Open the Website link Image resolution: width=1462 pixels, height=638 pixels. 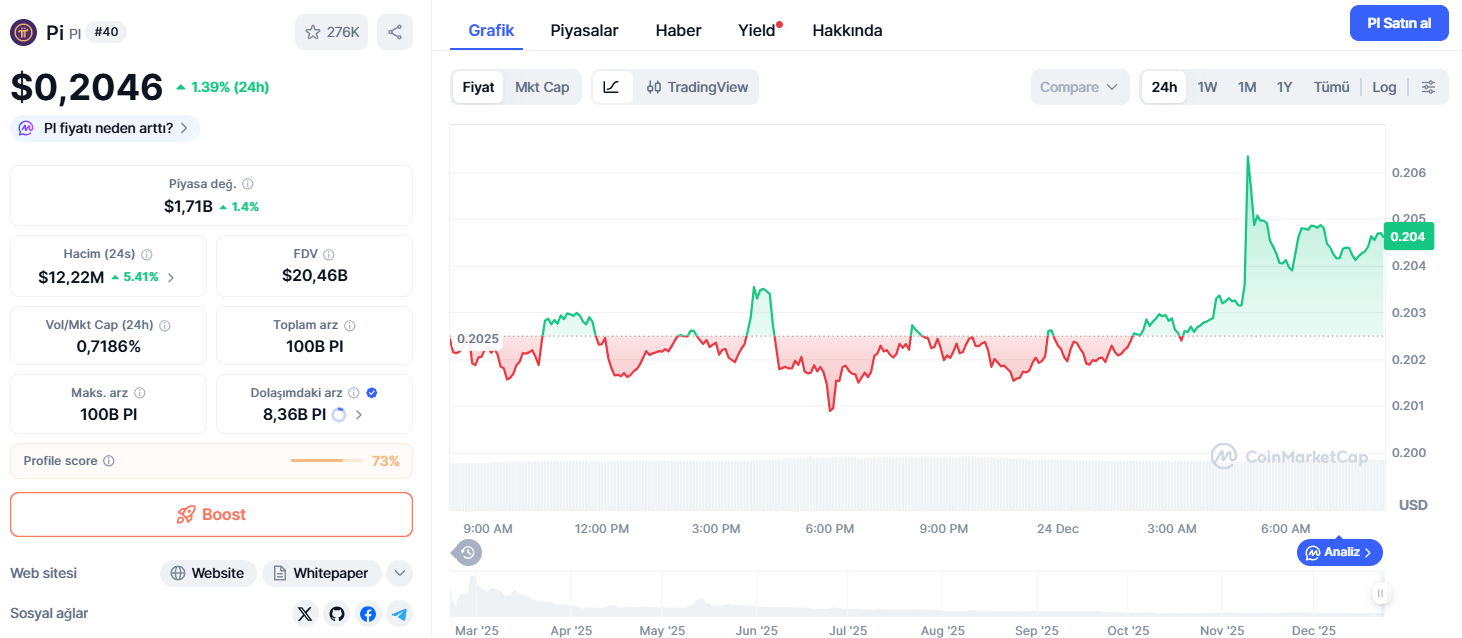click(208, 573)
